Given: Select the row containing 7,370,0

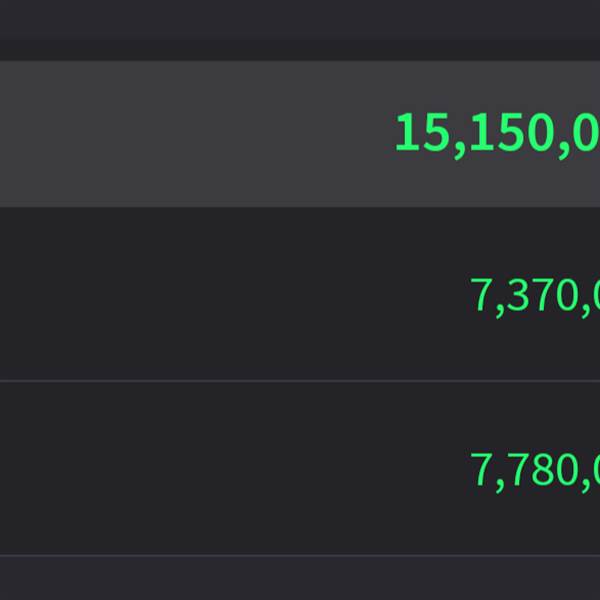Looking at the screenshot, I should coord(300,294).
